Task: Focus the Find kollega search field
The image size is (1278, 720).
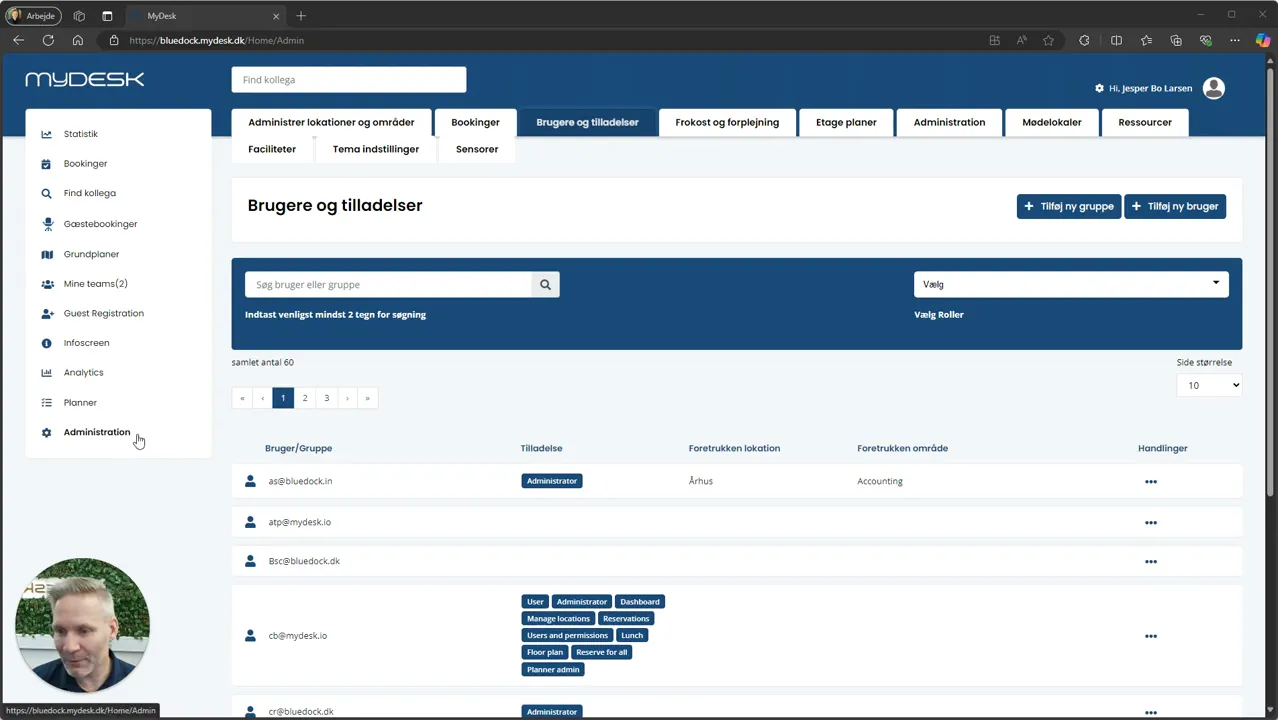Action: click(x=349, y=80)
